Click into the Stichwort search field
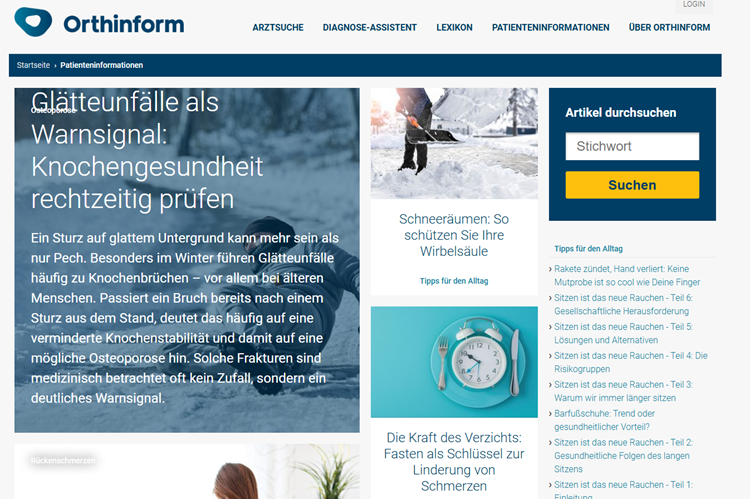Screen dimensions: 750x499 (632, 146)
